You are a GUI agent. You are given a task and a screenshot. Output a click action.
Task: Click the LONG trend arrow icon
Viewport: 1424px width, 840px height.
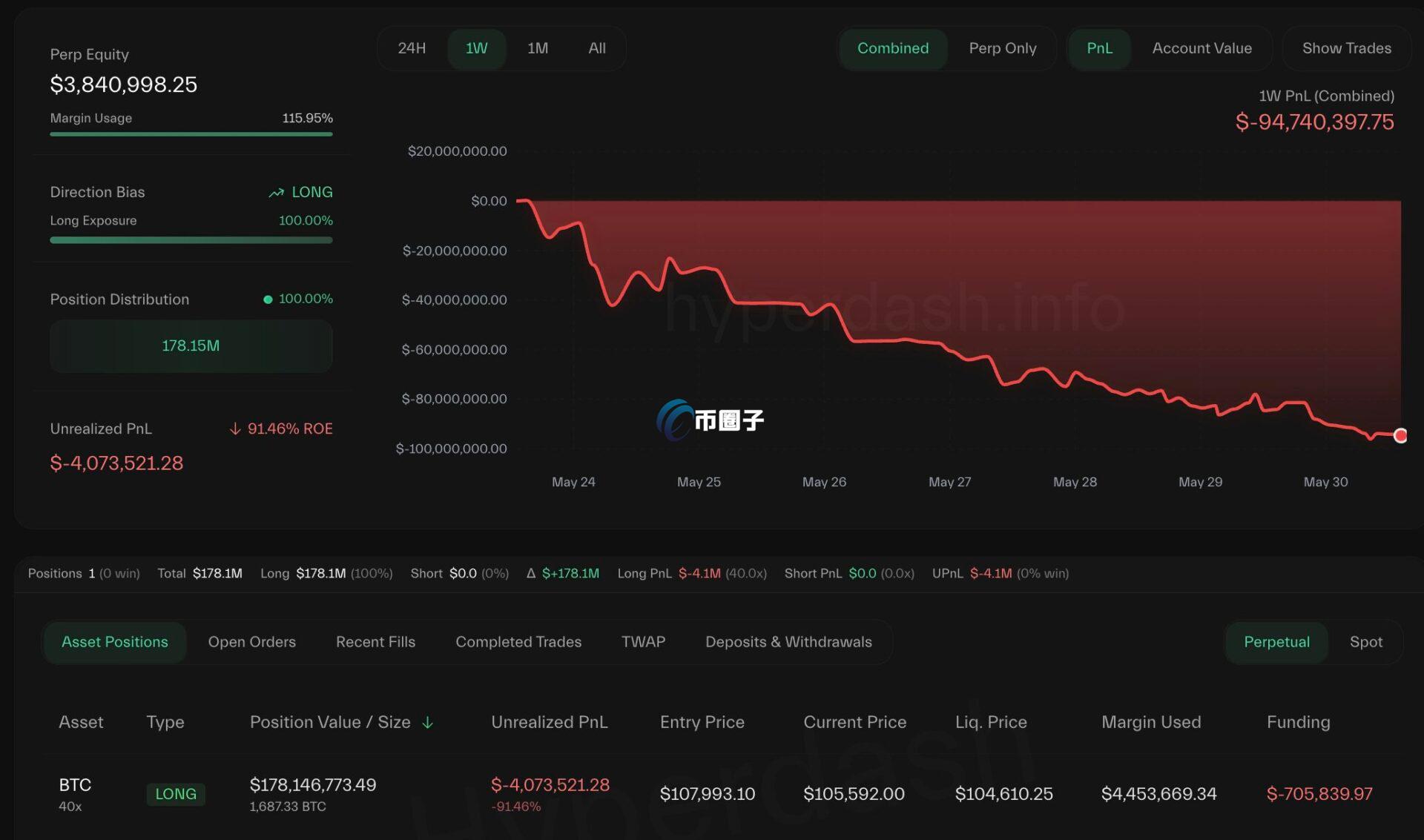click(276, 193)
